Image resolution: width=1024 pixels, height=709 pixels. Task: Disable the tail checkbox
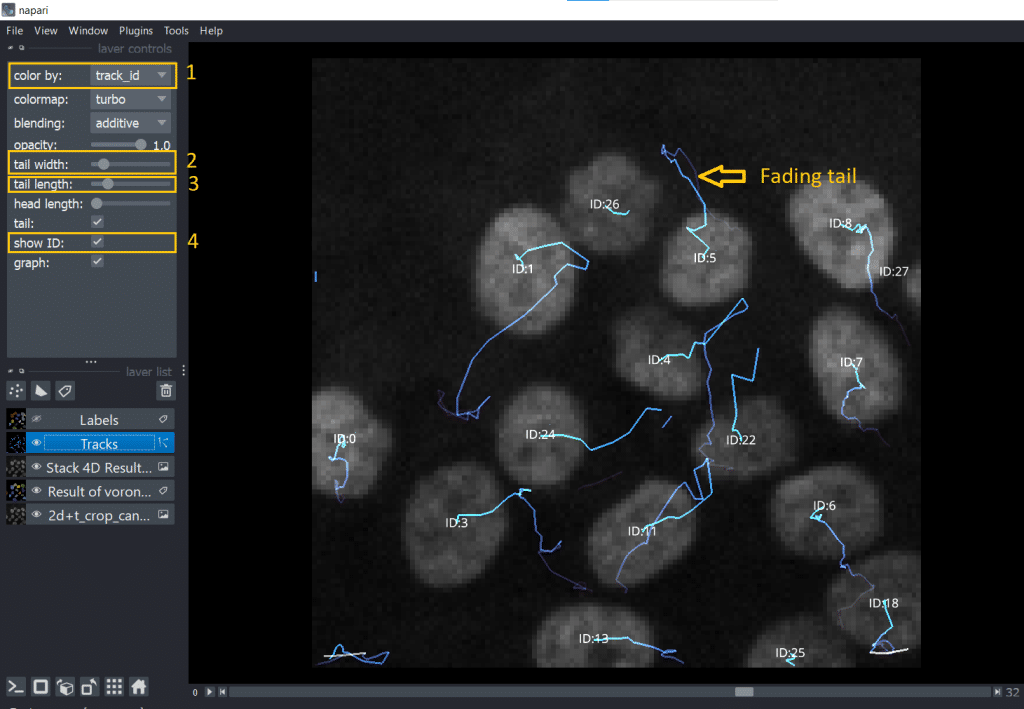pyautogui.click(x=97, y=222)
